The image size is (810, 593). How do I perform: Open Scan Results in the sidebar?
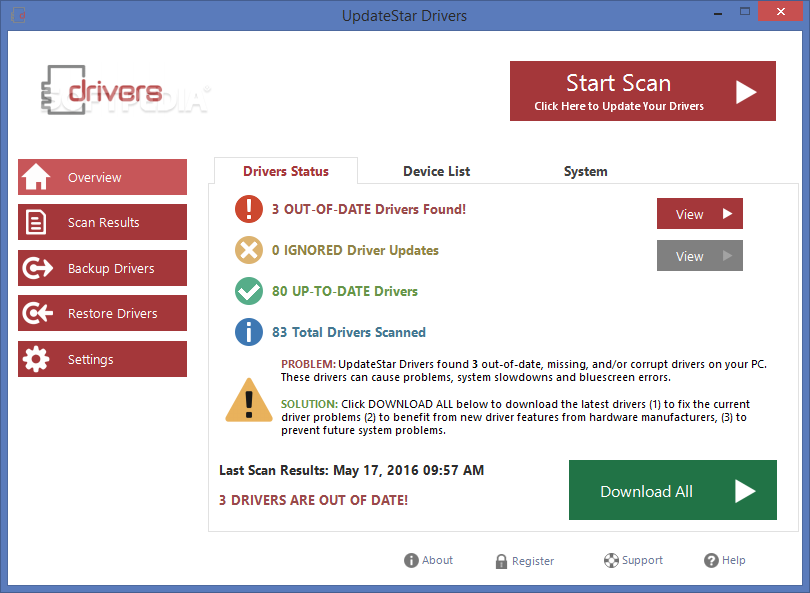point(102,222)
